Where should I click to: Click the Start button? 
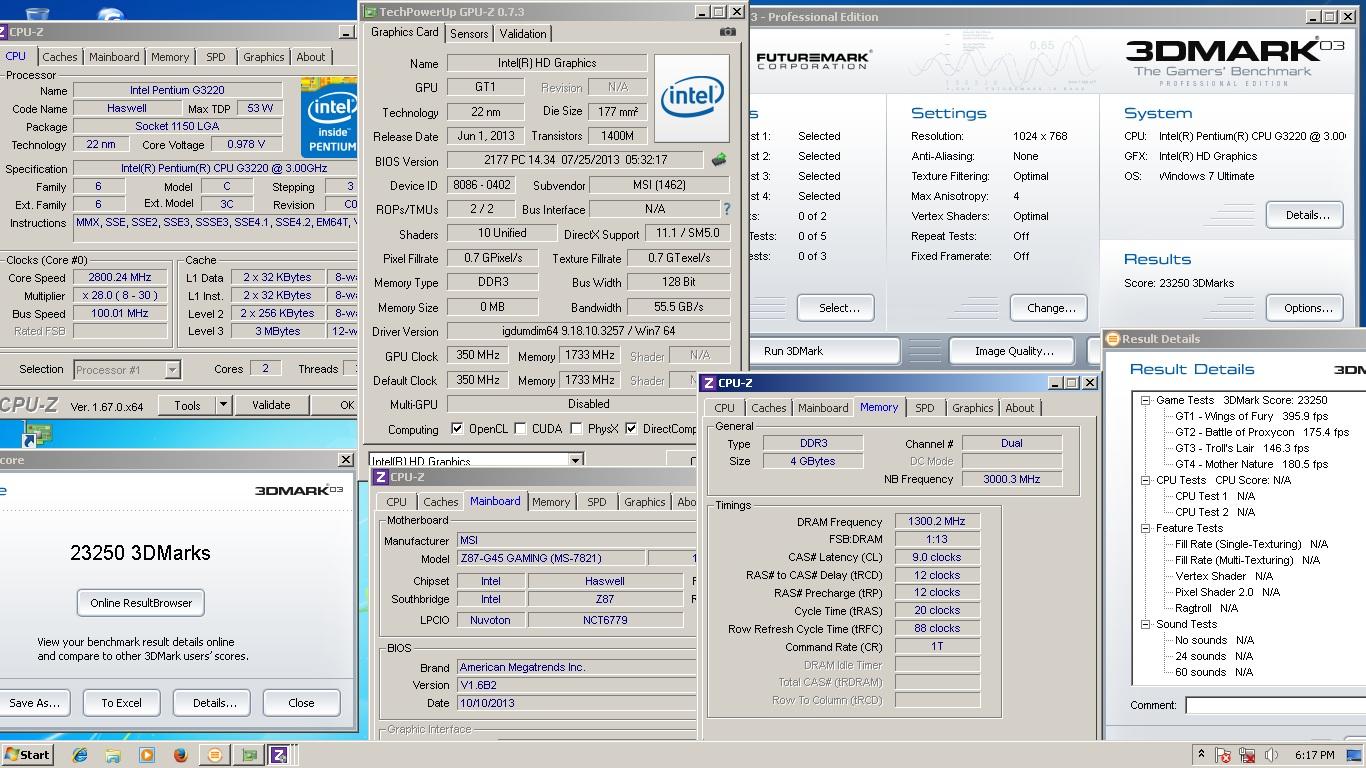tap(27, 755)
